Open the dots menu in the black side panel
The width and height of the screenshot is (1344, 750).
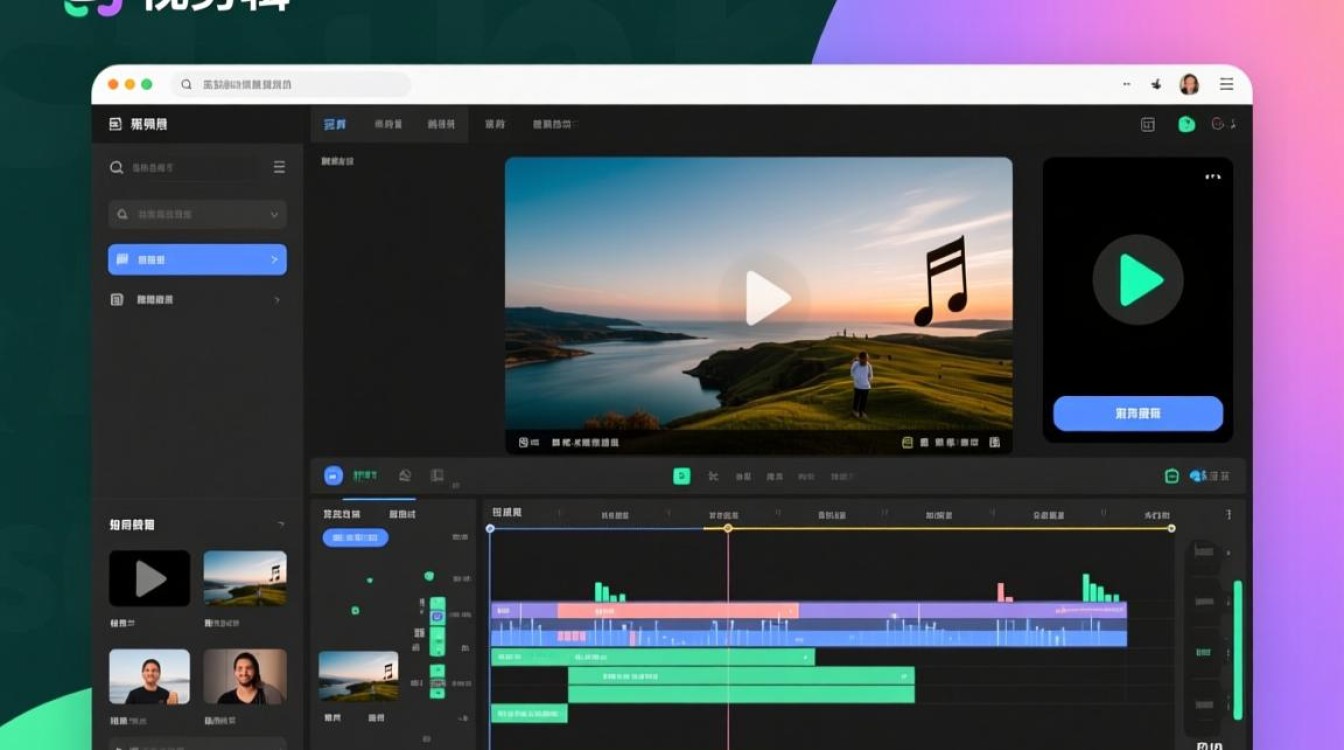[x=1212, y=177]
